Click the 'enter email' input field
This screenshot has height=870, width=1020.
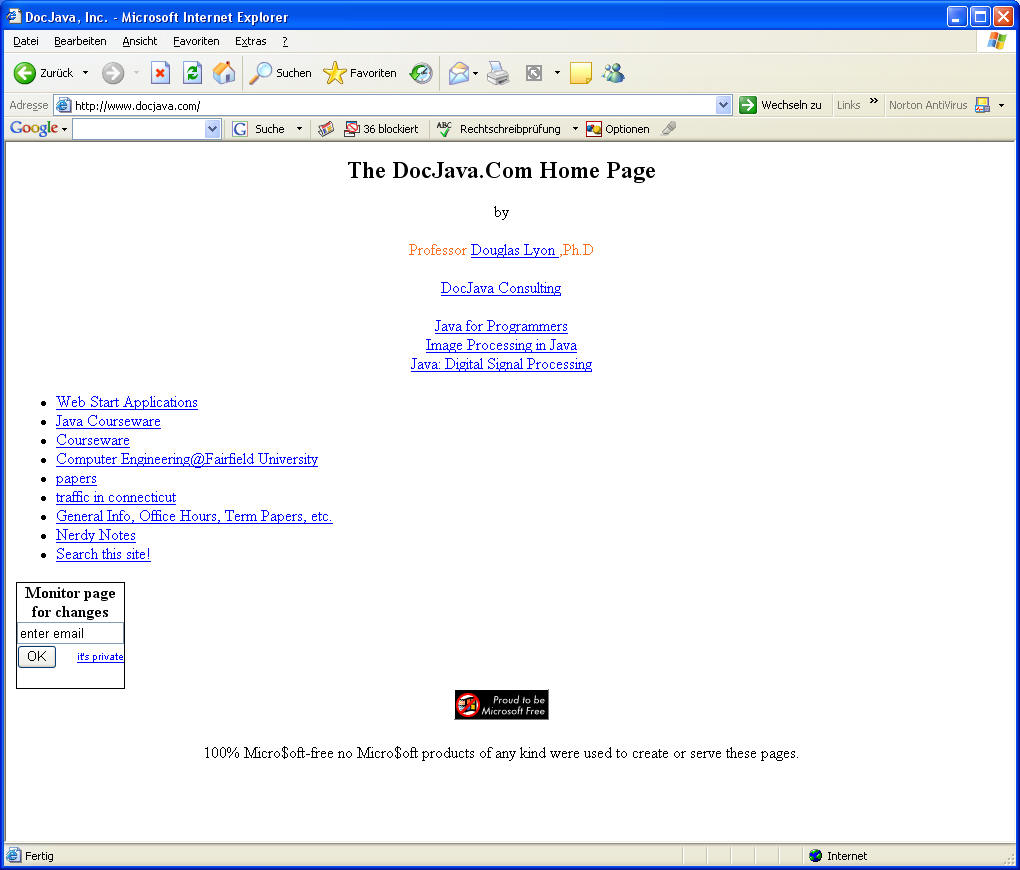point(70,633)
